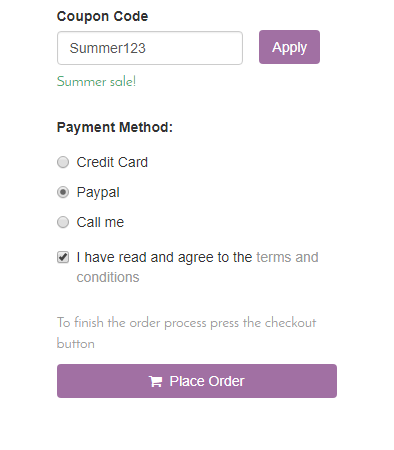The width and height of the screenshot is (394, 450).
Task: Click the Credit Card label text
Action: point(112,162)
